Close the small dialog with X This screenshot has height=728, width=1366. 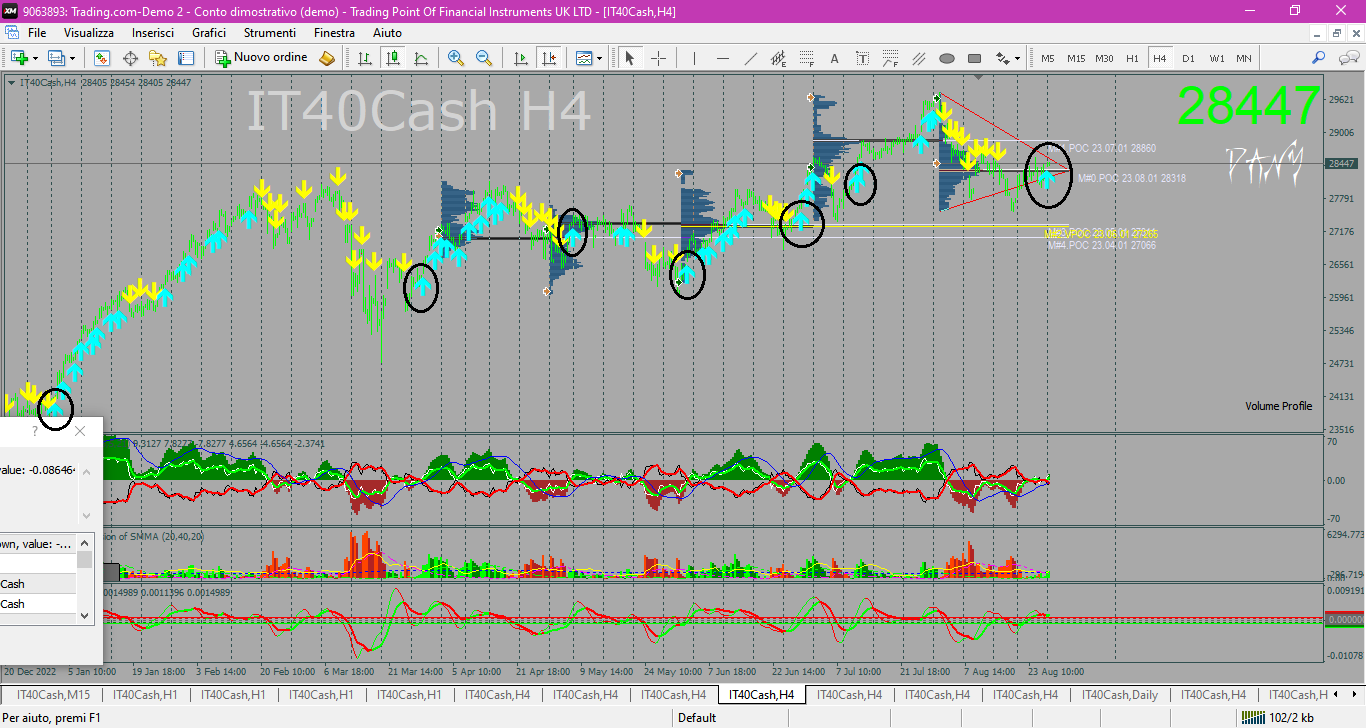[x=80, y=431]
